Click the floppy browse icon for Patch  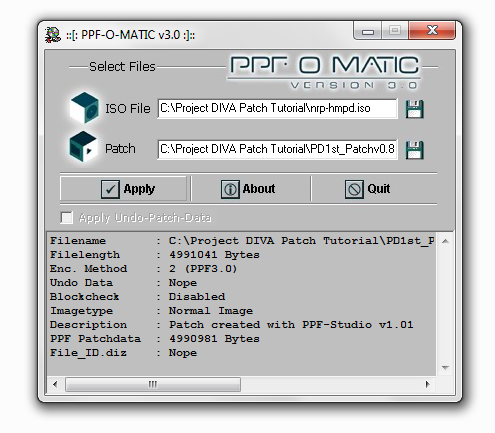[414, 150]
